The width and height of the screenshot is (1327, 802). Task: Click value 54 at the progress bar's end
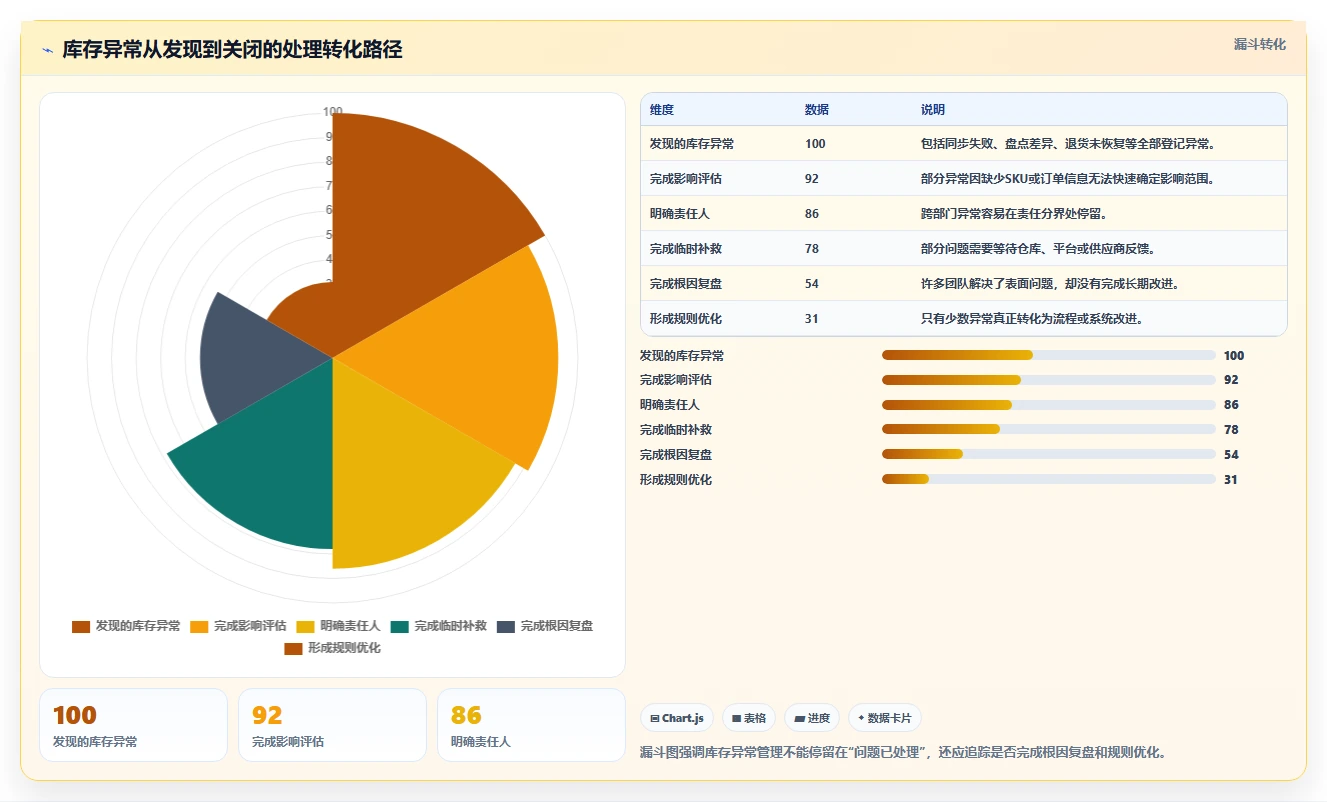pyautogui.click(x=1231, y=455)
